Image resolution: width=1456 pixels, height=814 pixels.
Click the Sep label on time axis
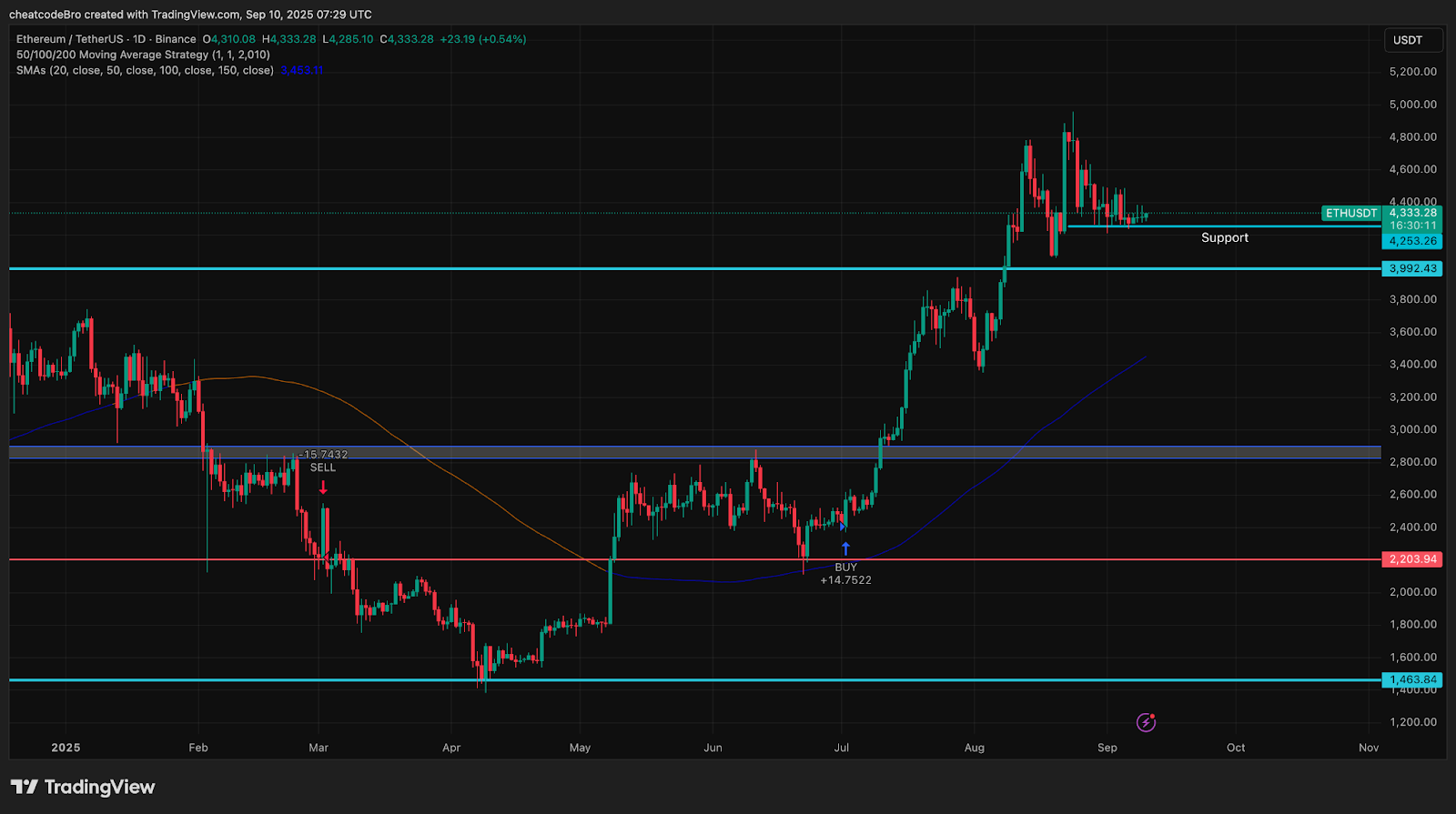point(1107,748)
